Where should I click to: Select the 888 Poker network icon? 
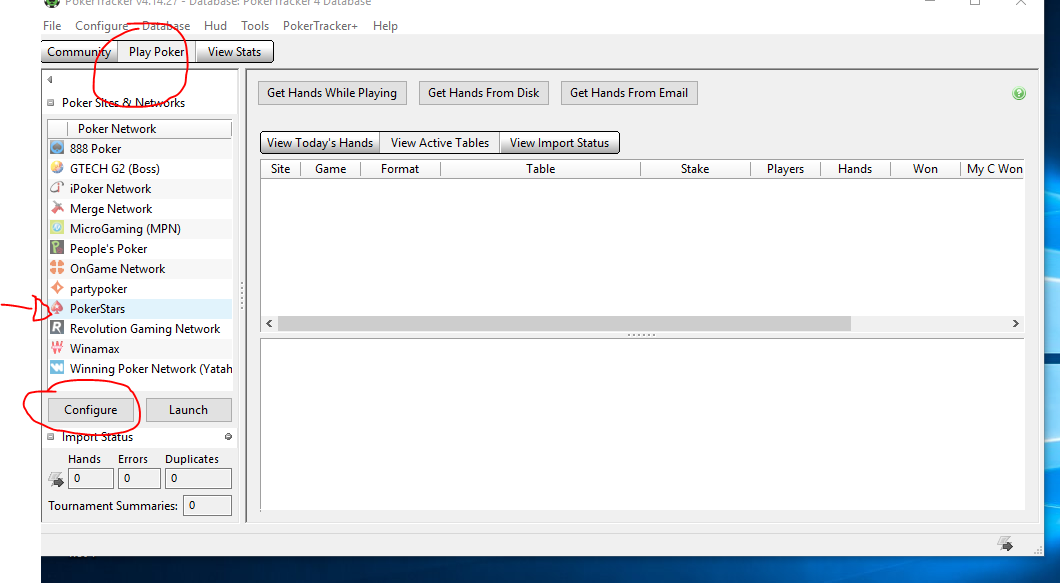[57, 148]
